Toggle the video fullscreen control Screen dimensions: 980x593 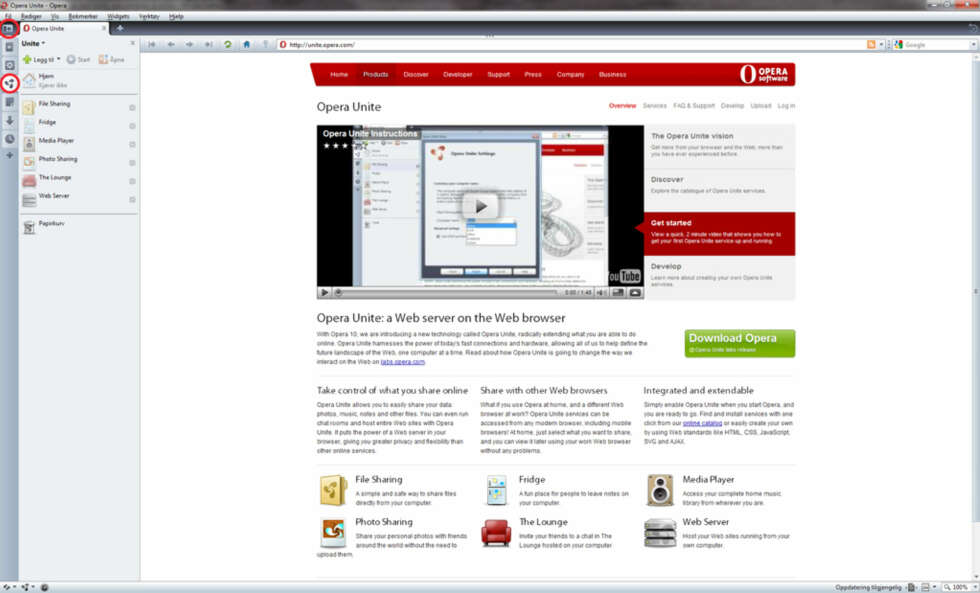[x=635, y=292]
